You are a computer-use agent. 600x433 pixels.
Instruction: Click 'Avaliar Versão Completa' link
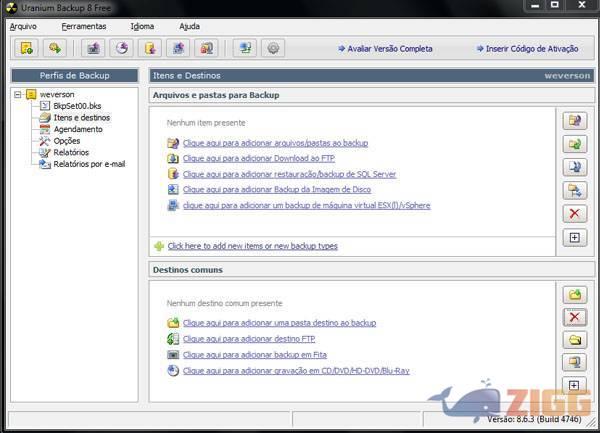coord(389,48)
